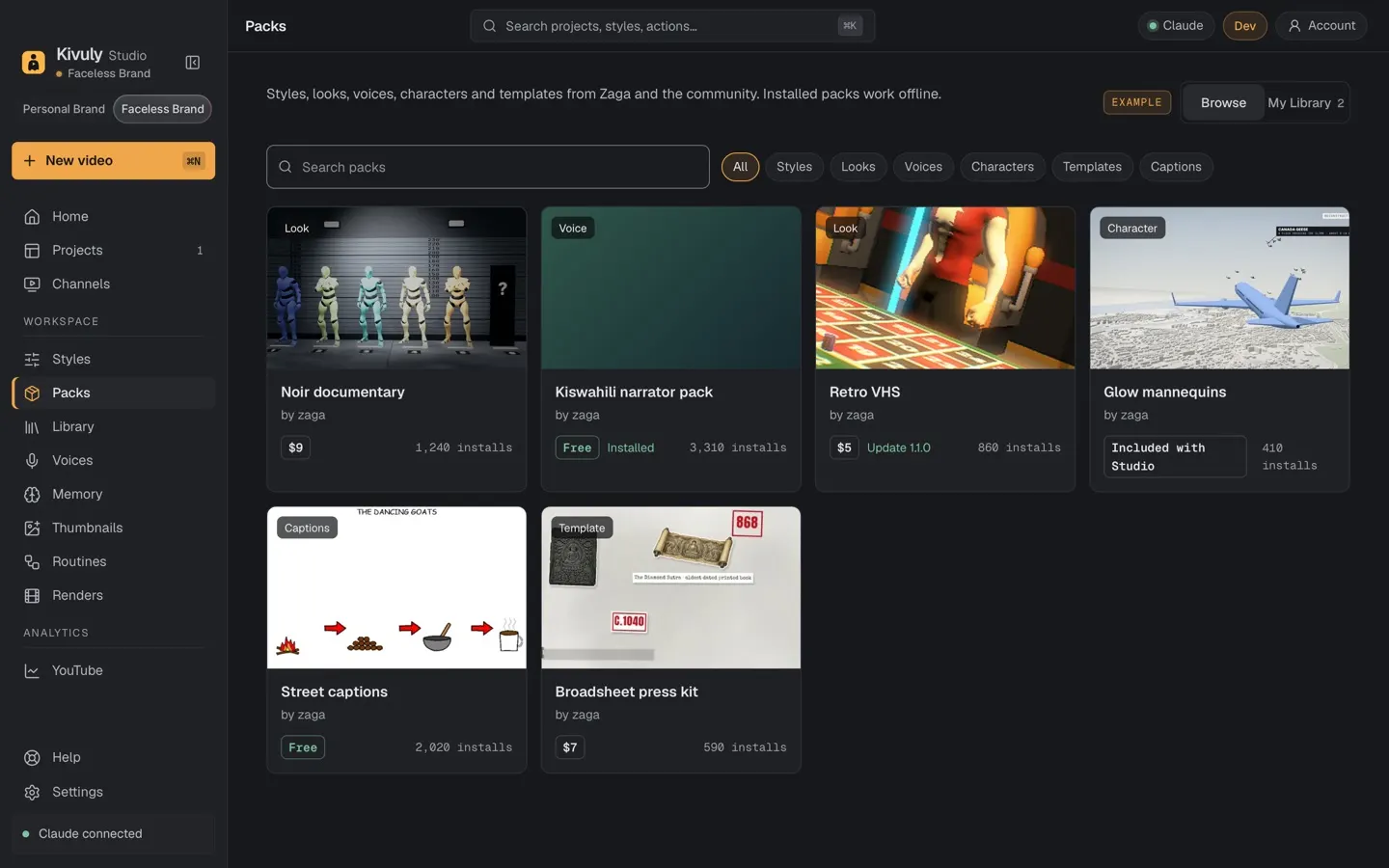The height and width of the screenshot is (868, 1389).
Task: Click the Library books icon
Action: pyautogui.click(x=32, y=427)
